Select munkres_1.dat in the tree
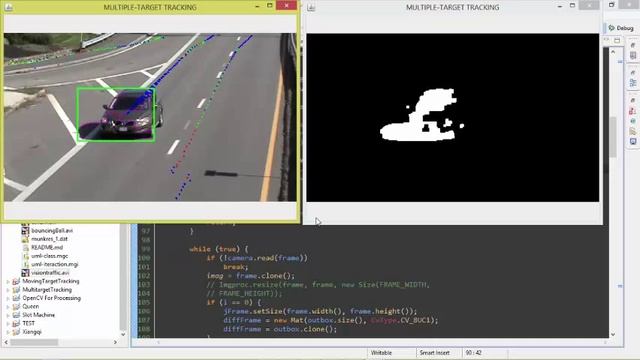This screenshot has height=360, width=640. (x=49, y=239)
